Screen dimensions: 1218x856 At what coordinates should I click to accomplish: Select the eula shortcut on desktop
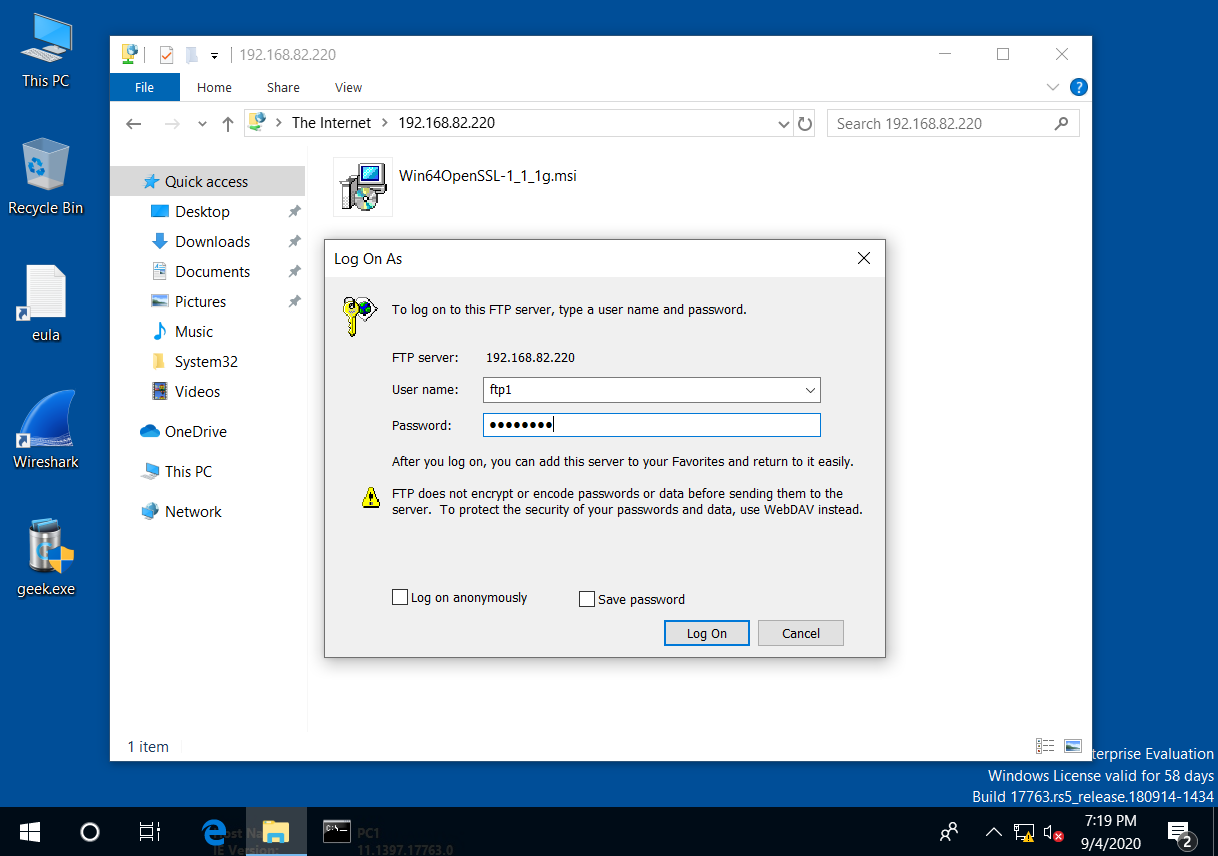pyautogui.click(x=46, y=304)
